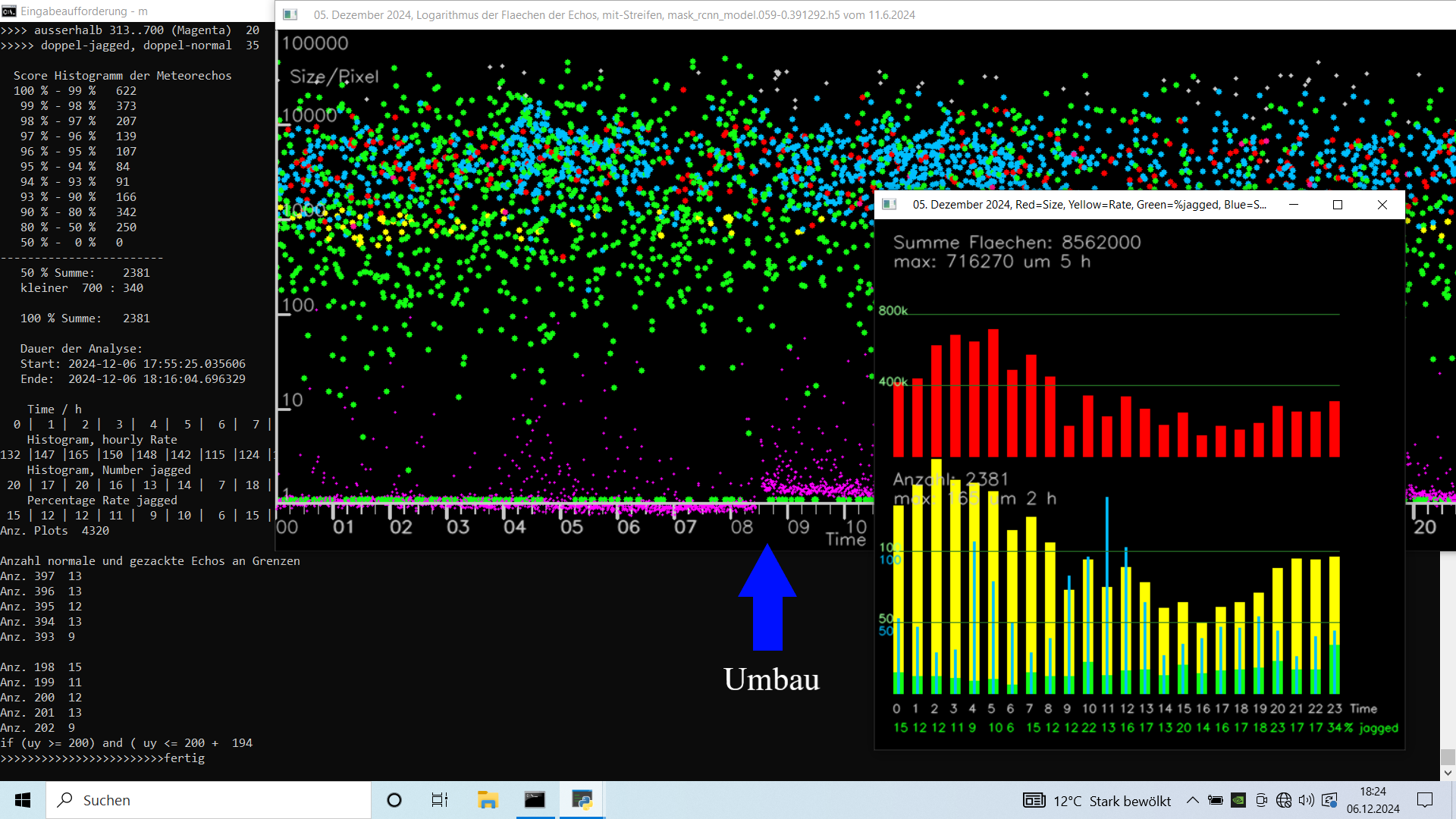Click the '08' hour tick on plot axis

[x=742, y=527]
